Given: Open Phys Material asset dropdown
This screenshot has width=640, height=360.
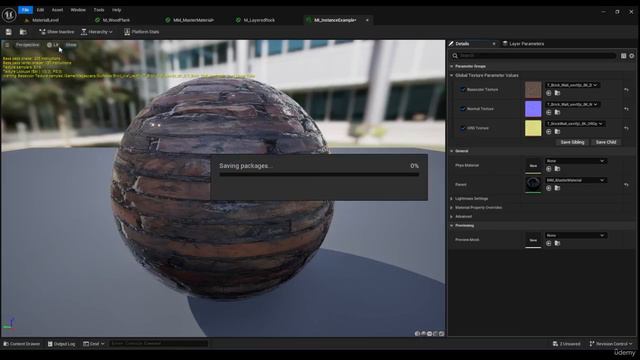Looking at the screenshot, I should coord(576,161).
